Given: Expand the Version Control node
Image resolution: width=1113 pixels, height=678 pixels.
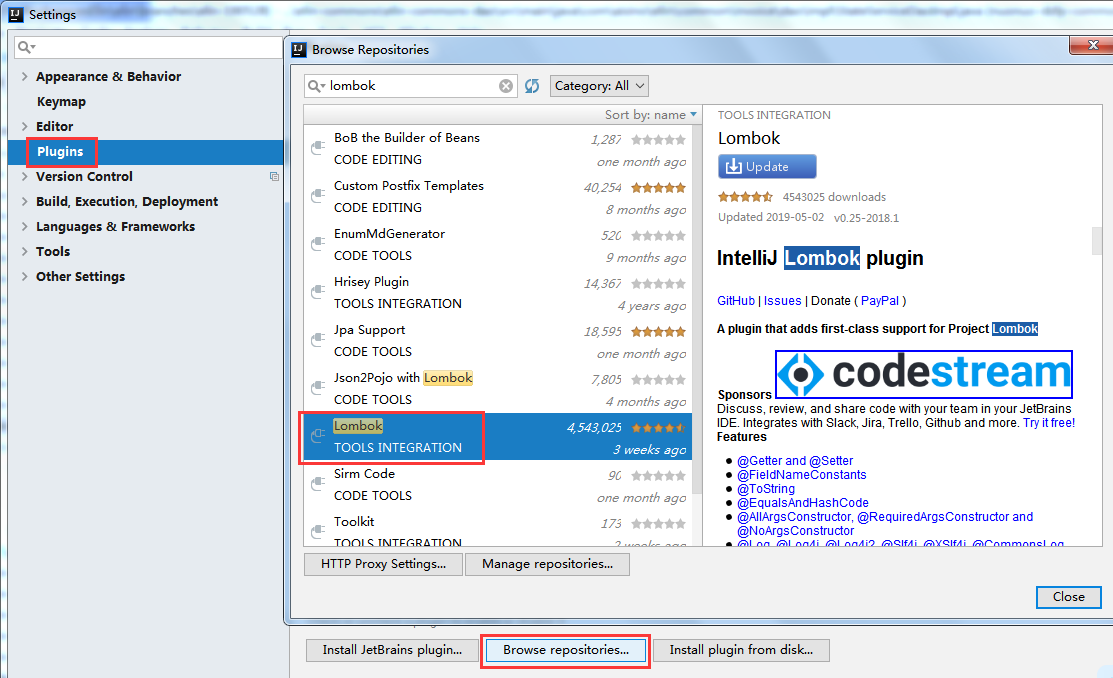Looking at the screenshot, I should (x=25, y=177).
